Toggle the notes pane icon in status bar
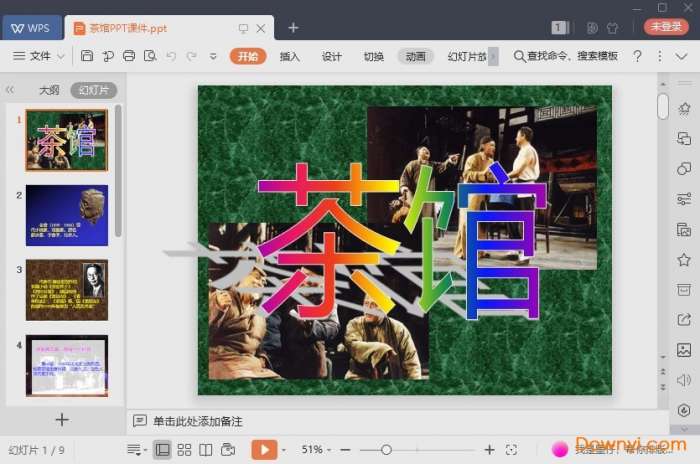Image resolution: width=700 pixels, height=464 pixels. pyautogui.click(x=134, y=450)
